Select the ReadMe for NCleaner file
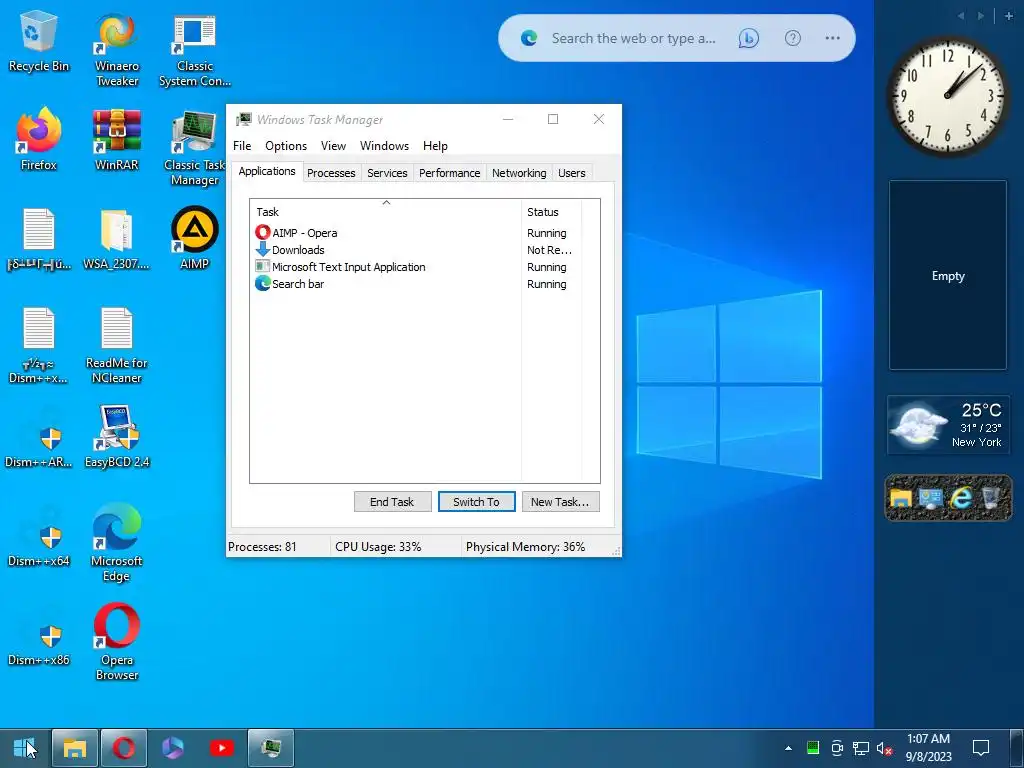The image size is (1024, 768). tap(117, 345)
